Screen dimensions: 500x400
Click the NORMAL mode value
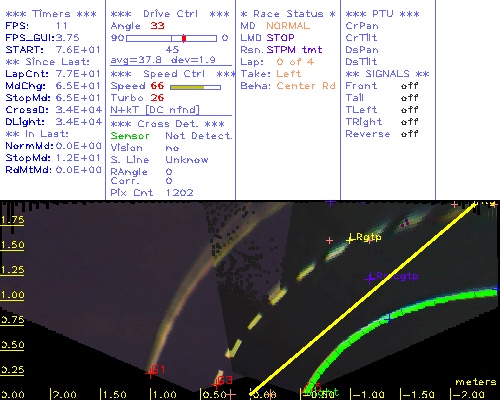[x=288, y=26]
